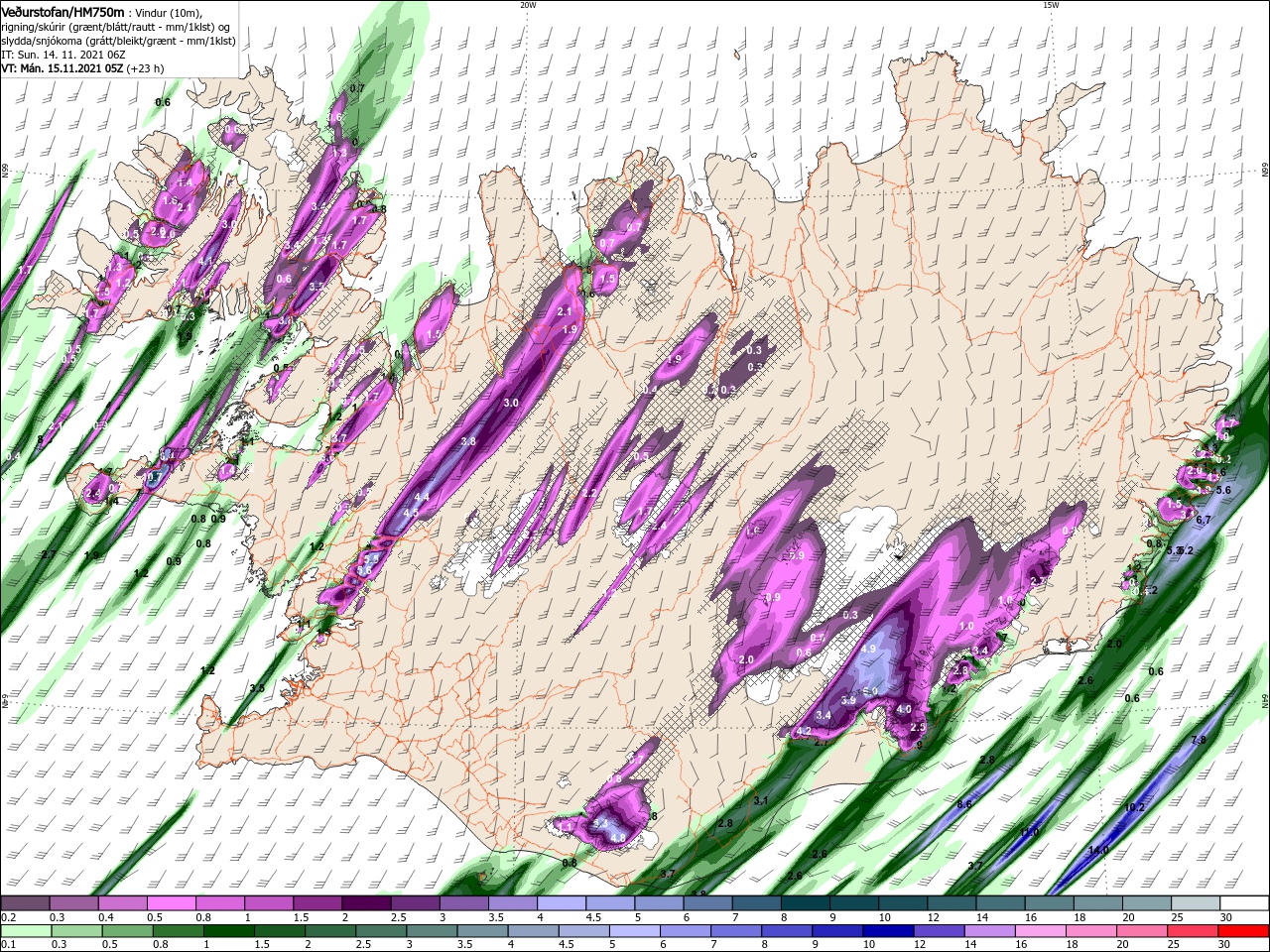This screenshot has width=1270, height=952.
Task: Click the 25 mm light grey snow swatch
Action: tap(1197, 903)
